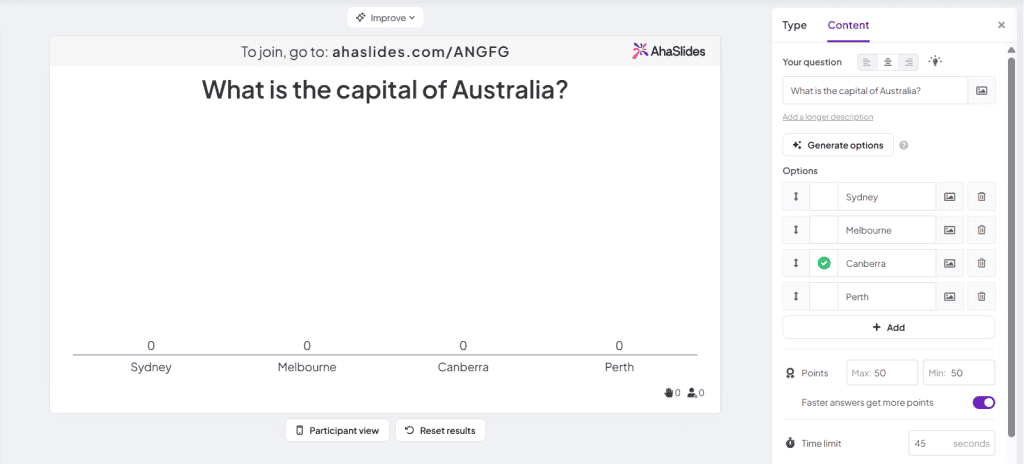Click Add a longer description link
The height and width of the screenshot is (464, 1024).
pos(827,117)
